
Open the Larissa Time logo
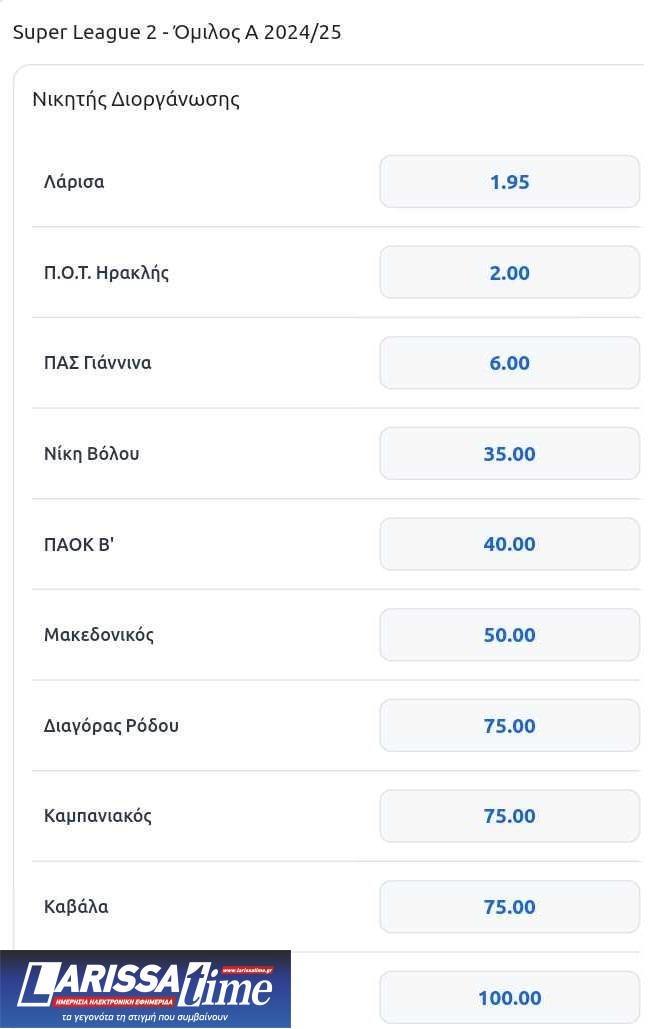tap(145, 989)
